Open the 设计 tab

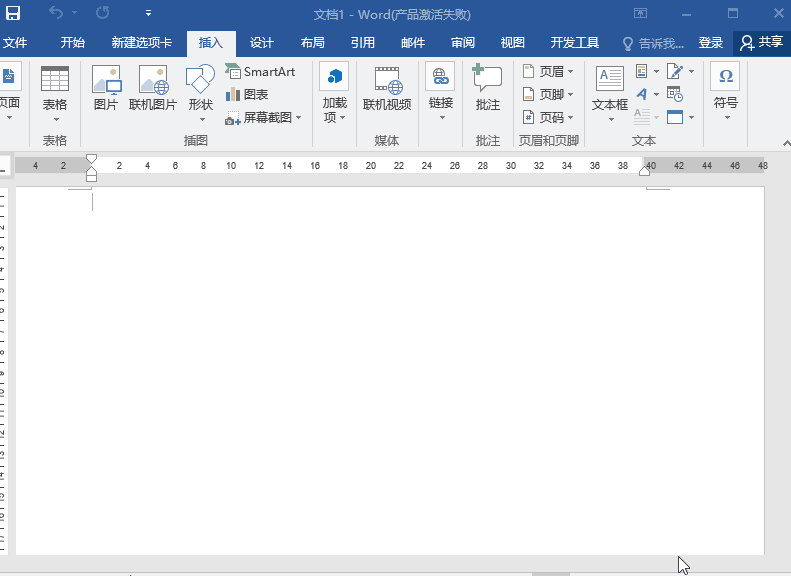pos(262,43)
